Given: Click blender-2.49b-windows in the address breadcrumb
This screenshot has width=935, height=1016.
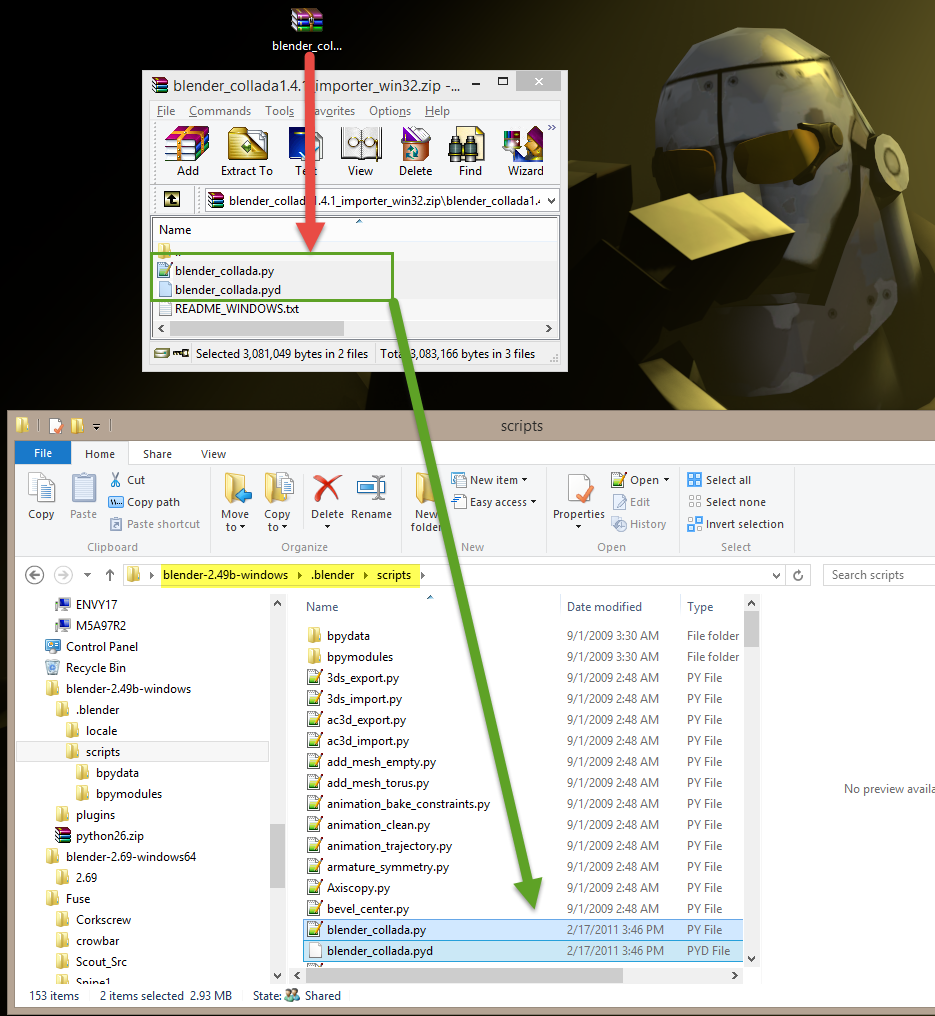Looking at the screenshot, I should (x=225, y=575).
